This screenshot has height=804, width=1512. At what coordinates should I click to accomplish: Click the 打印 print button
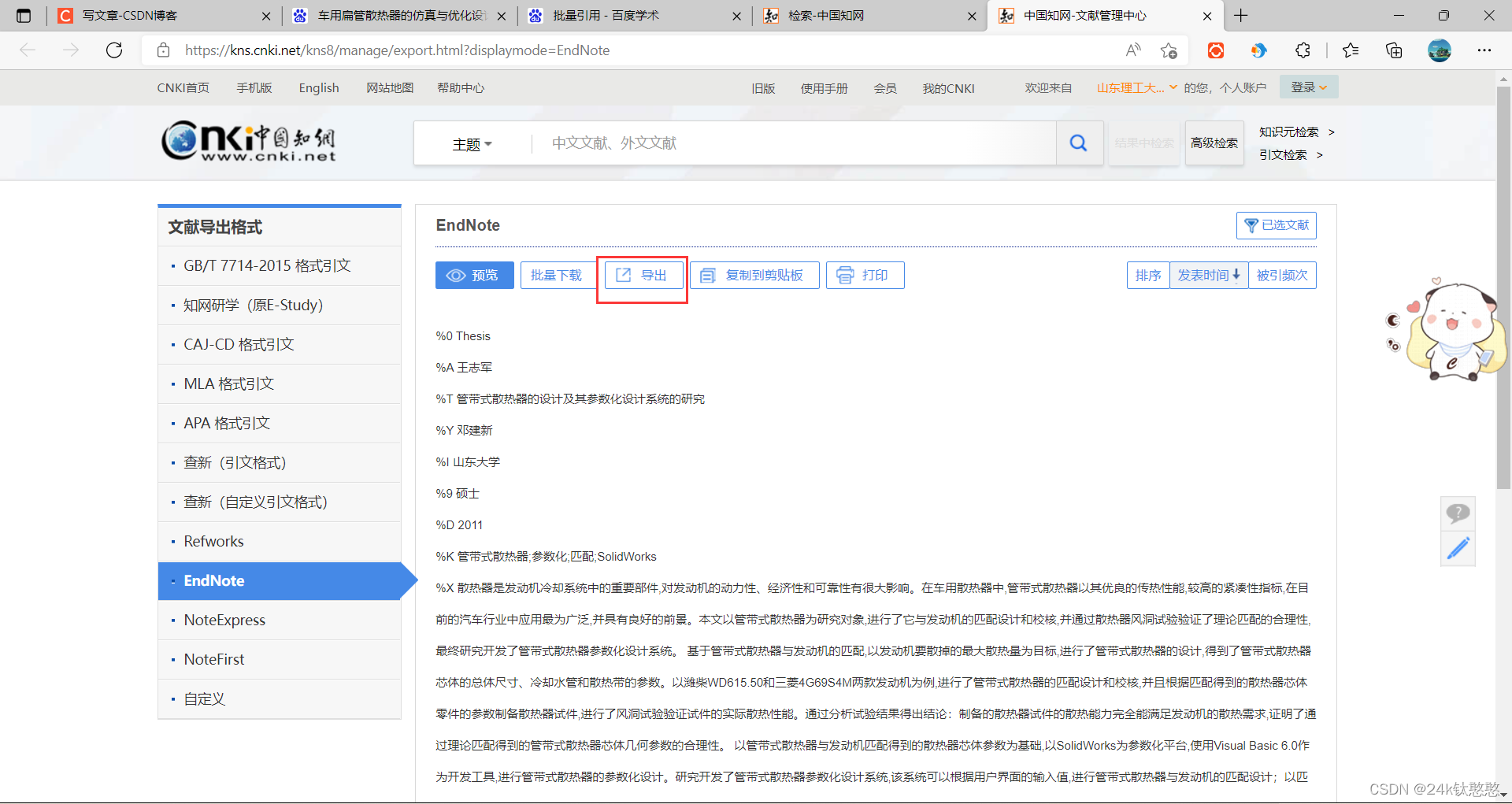click(x=864, y=275)
